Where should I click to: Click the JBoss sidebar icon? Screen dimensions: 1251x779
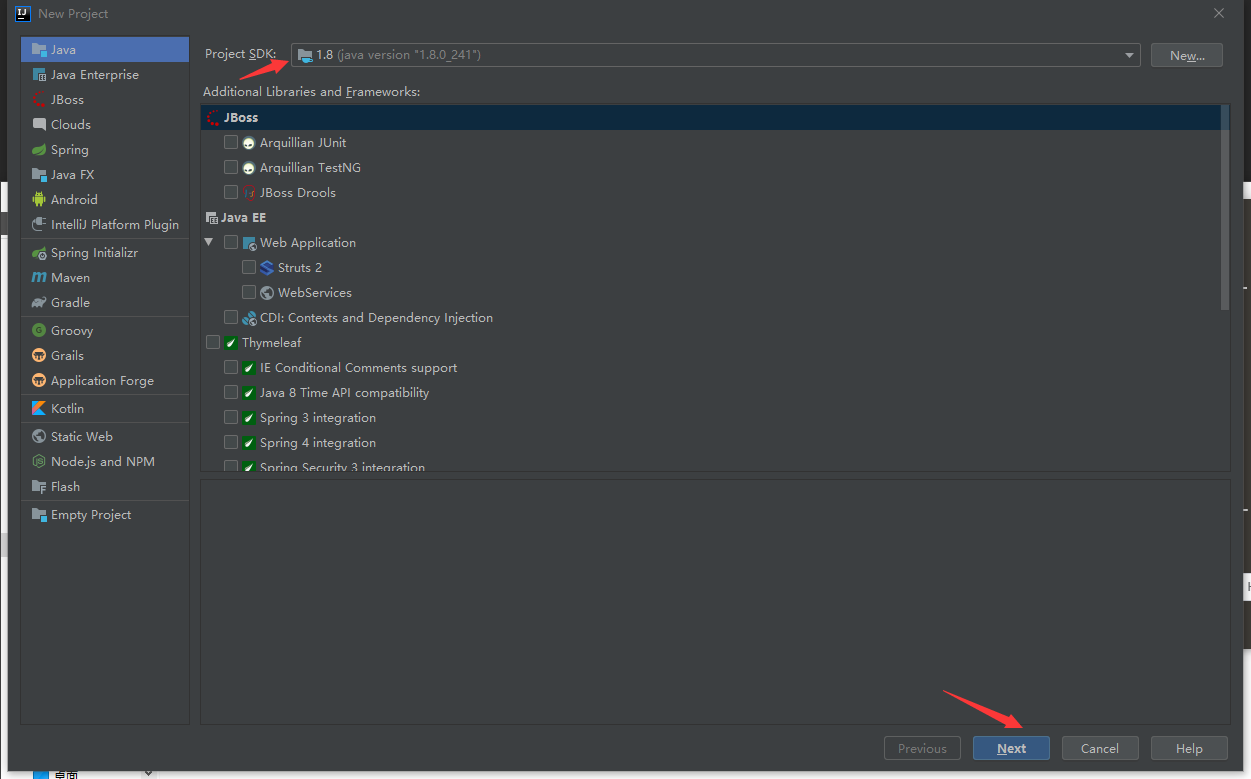coord(39,99)
